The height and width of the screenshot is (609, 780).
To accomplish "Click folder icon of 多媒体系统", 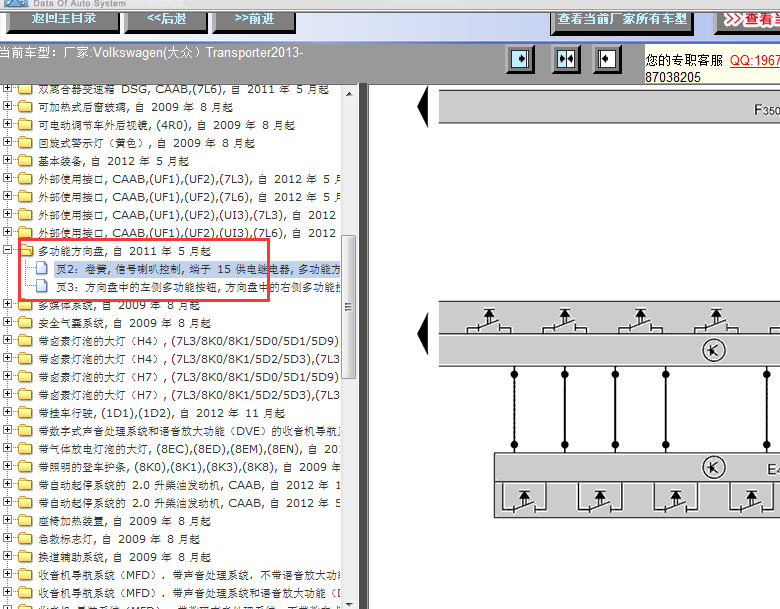I will pos(25,304).
